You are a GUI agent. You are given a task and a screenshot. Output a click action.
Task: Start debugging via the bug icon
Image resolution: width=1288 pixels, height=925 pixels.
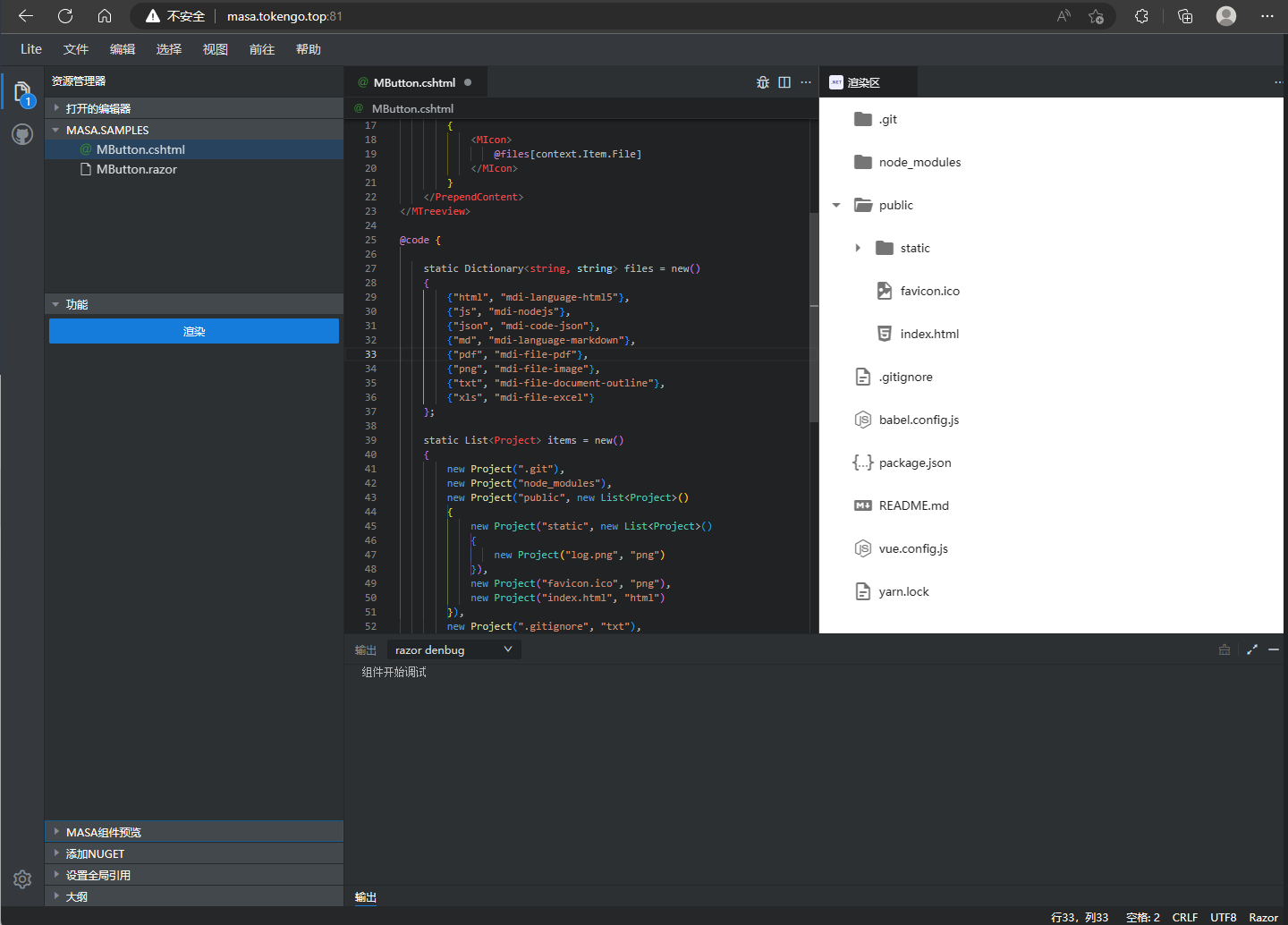coord(762,81)
